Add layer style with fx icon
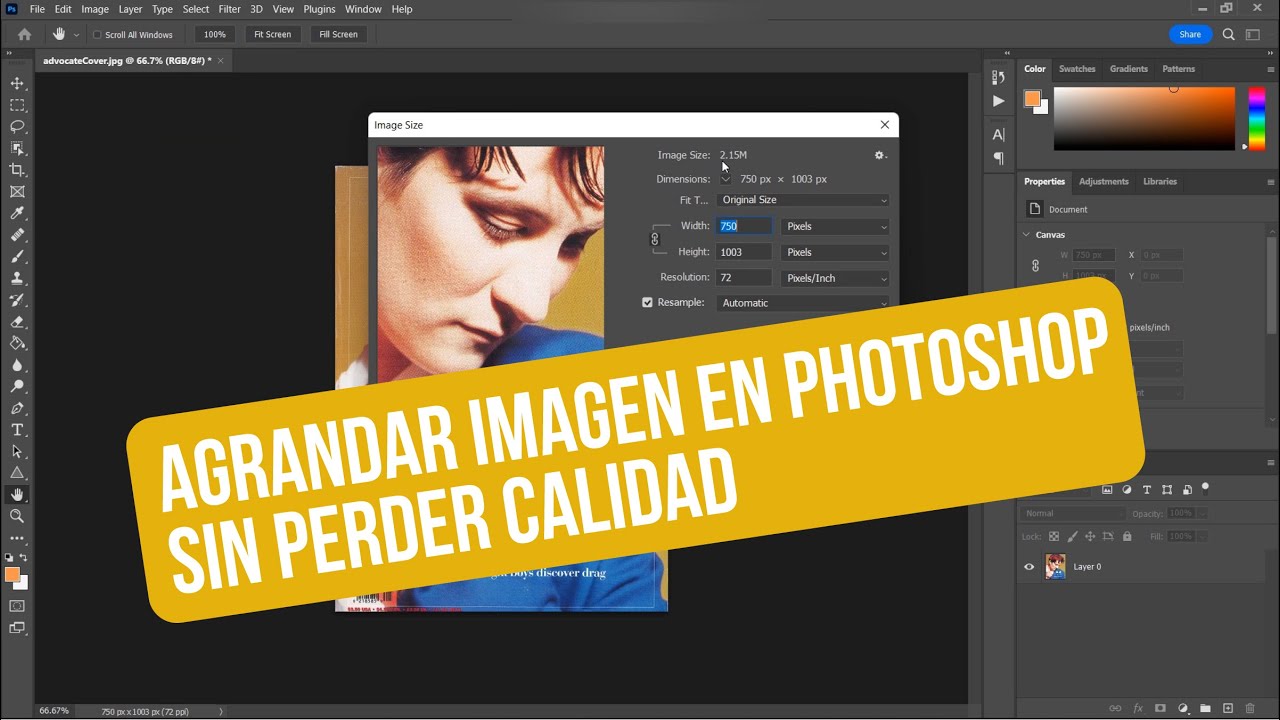1280x720 pixels. click(1138, 708)
